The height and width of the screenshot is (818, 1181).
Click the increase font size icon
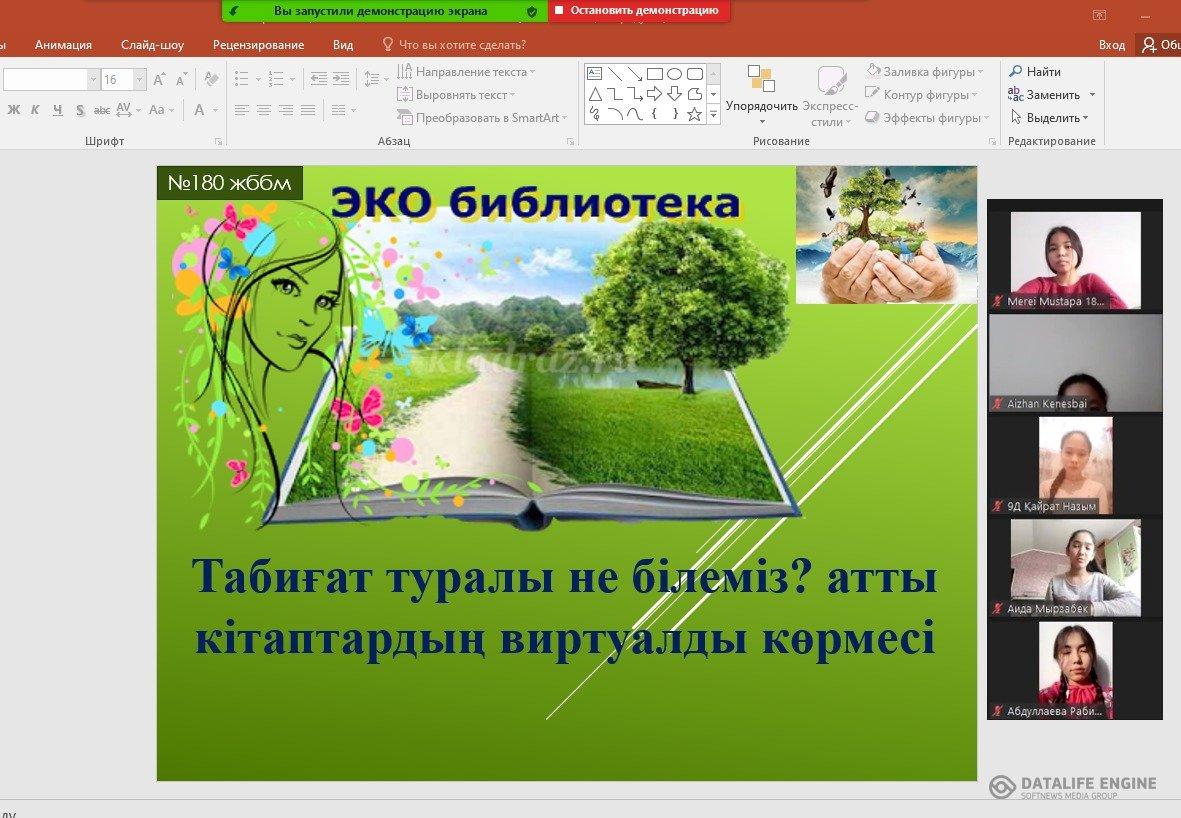(160, 79)
